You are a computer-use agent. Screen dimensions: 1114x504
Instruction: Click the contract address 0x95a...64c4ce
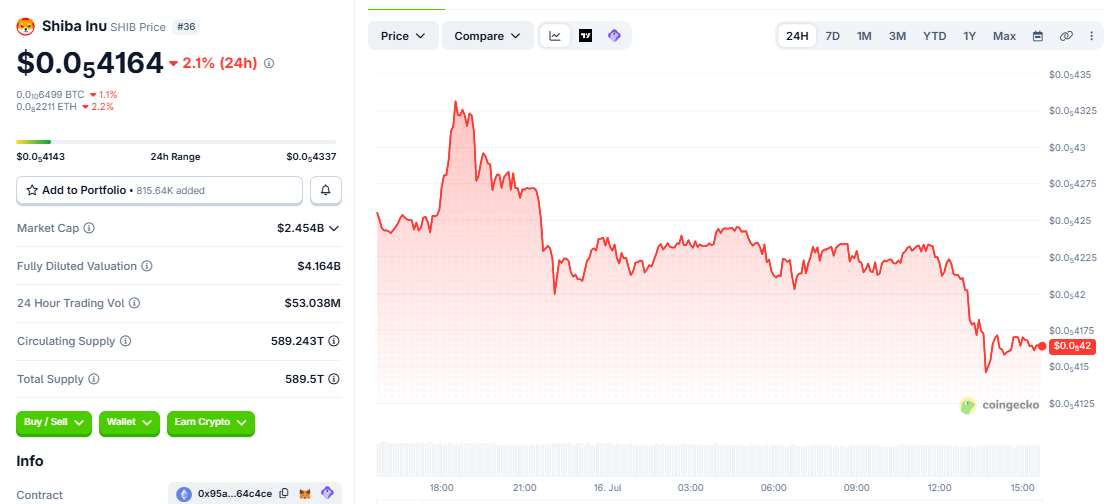tap(234, 494)
